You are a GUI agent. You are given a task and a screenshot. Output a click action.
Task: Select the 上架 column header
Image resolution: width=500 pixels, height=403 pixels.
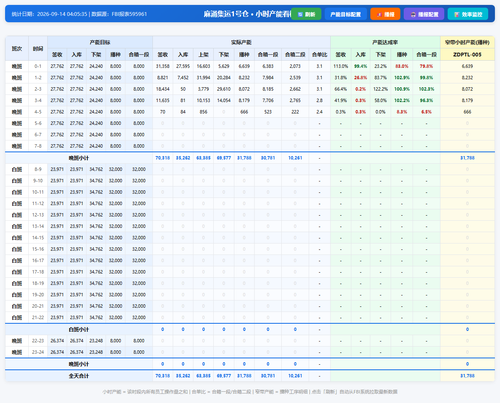point(203,54)
